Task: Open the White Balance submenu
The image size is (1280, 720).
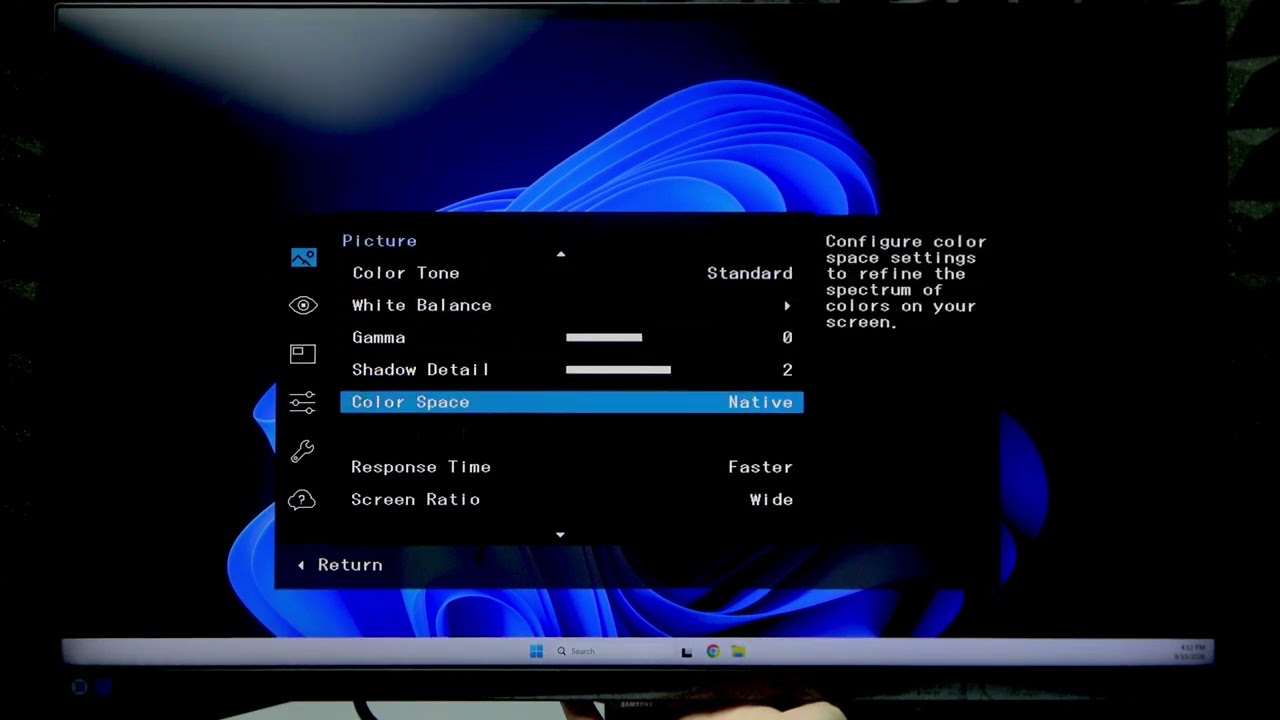Action: tap(572, 305)
